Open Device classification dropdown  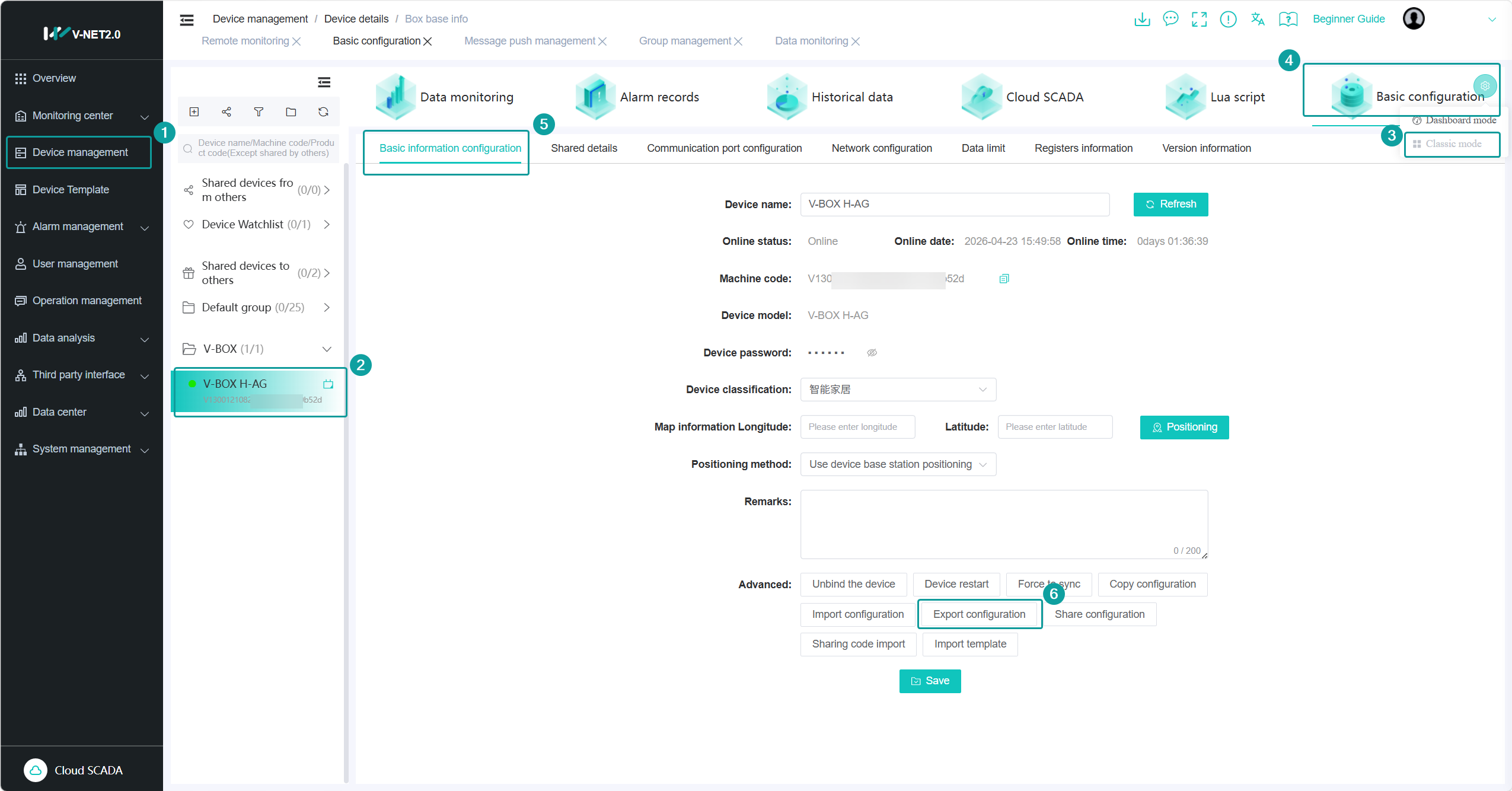tap(898, 390)
